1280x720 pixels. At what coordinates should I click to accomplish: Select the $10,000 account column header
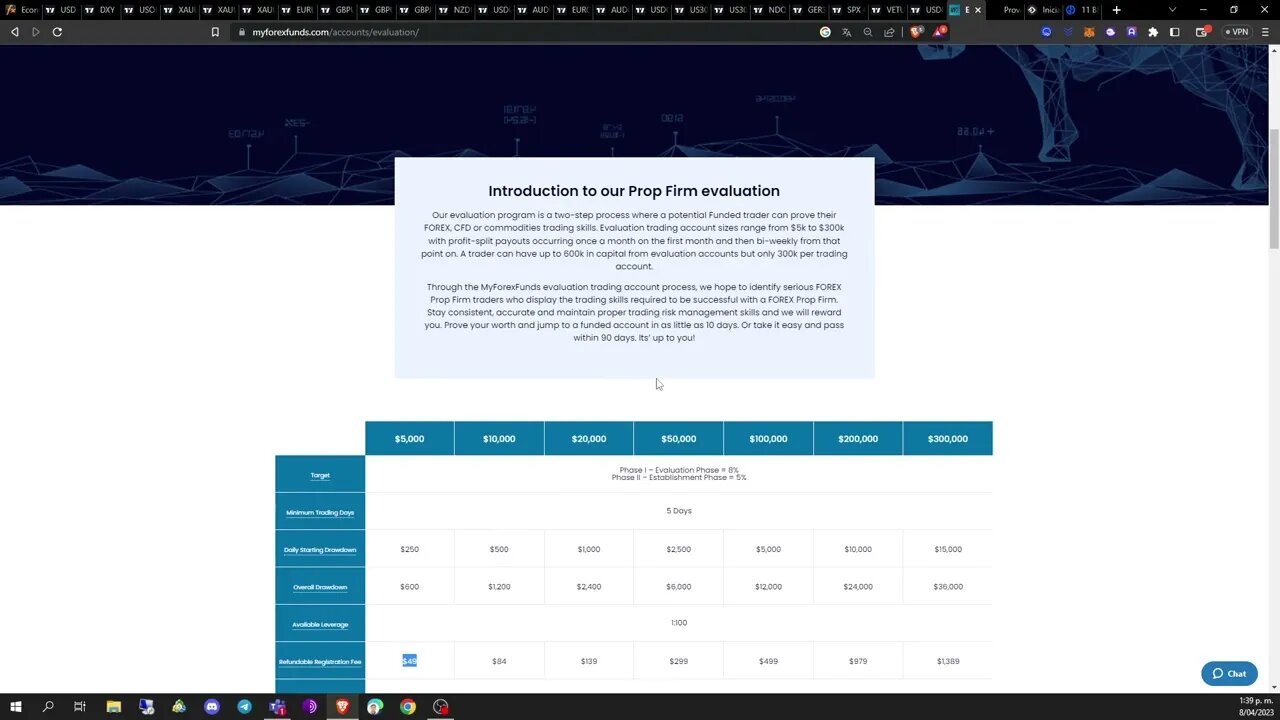(499, 438)
